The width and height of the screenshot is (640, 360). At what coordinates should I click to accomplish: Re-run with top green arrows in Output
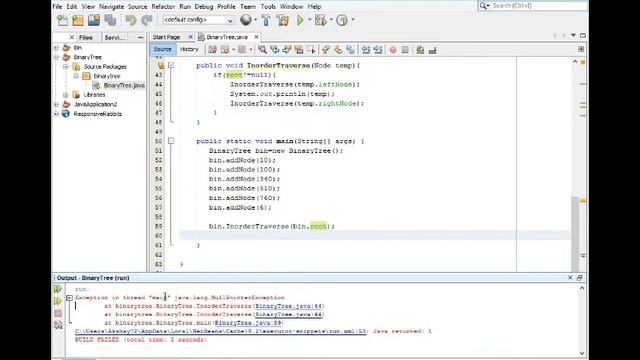pos(58,289)
